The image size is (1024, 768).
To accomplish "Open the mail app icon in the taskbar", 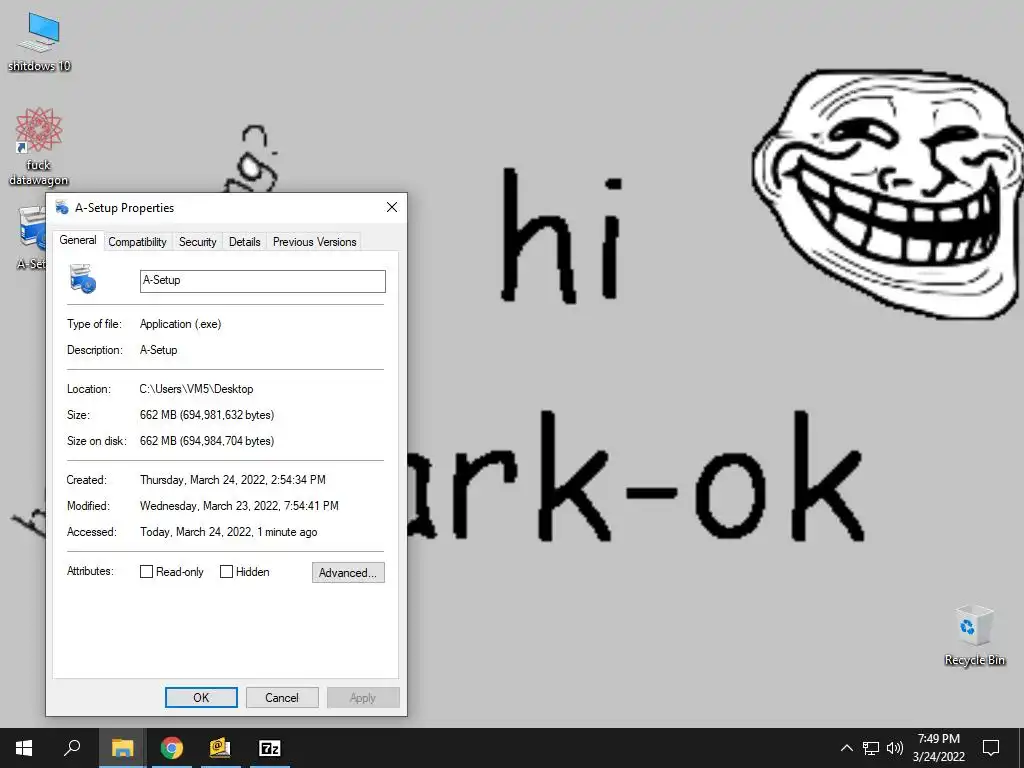I will click(220, 748).
